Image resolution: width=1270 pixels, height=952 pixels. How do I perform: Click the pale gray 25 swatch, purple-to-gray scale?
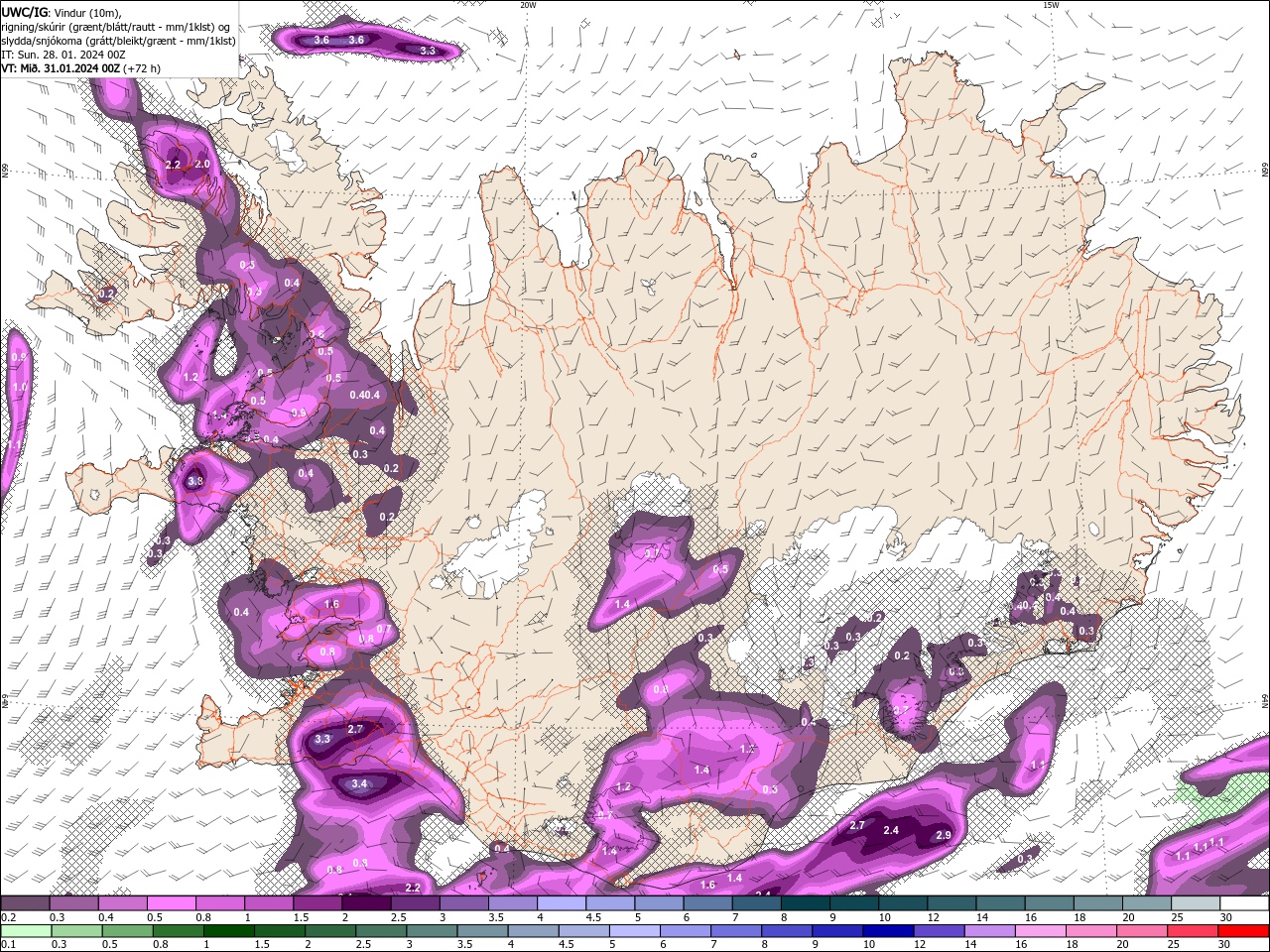(1196, 903)
